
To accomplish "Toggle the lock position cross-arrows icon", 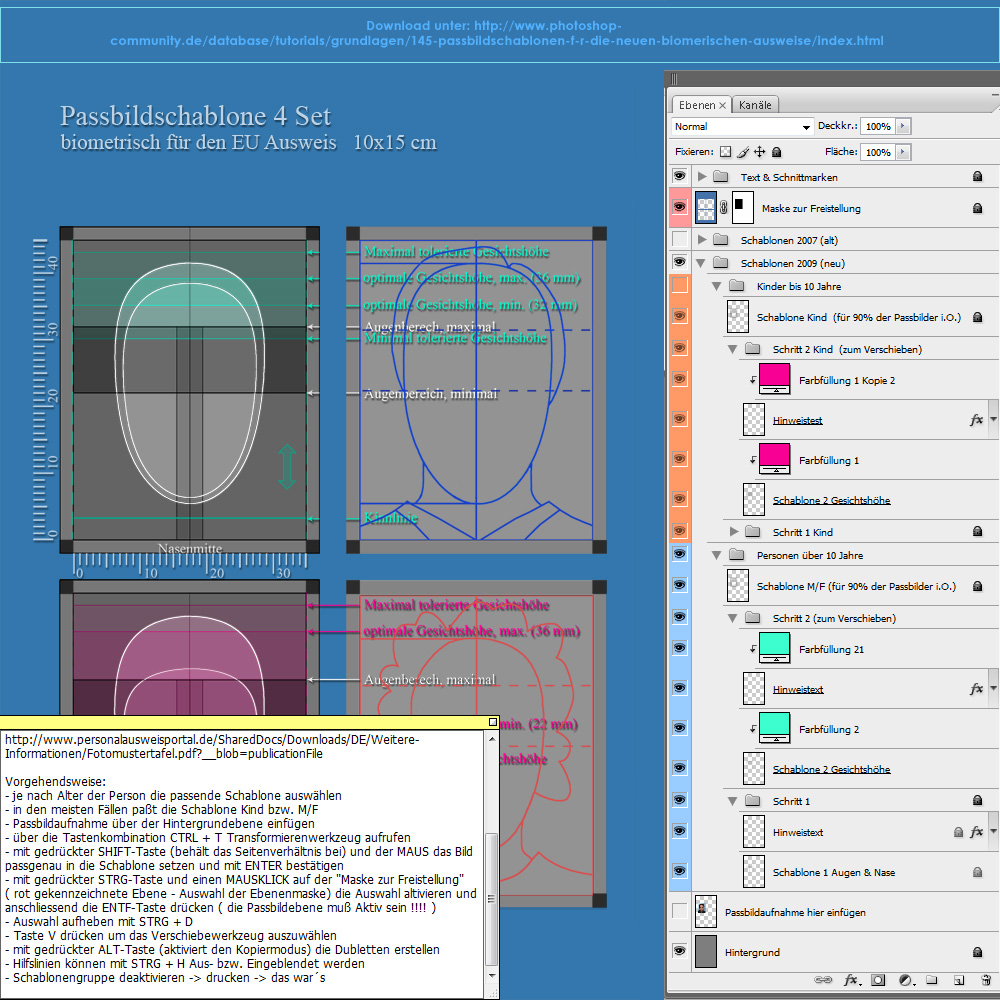I will point(760,152).
